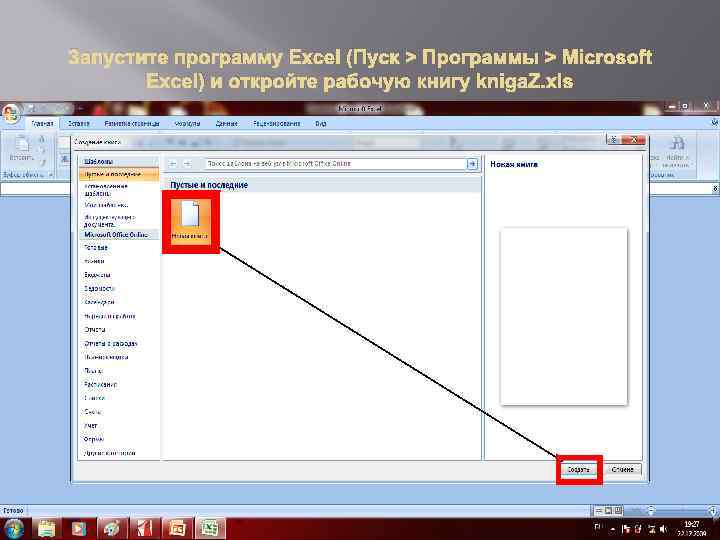The width and height of the screenshot is (720, 540).
Task: Select Расписания template category
Action: [x=101, y=384]
